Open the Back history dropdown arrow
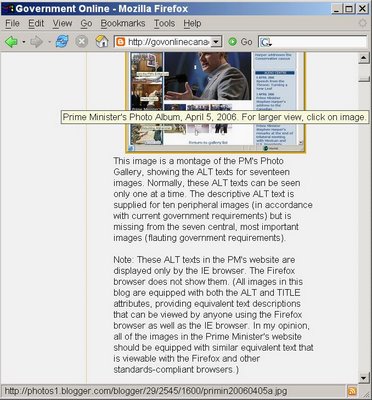The image size is (372, 400). (23, 42)
